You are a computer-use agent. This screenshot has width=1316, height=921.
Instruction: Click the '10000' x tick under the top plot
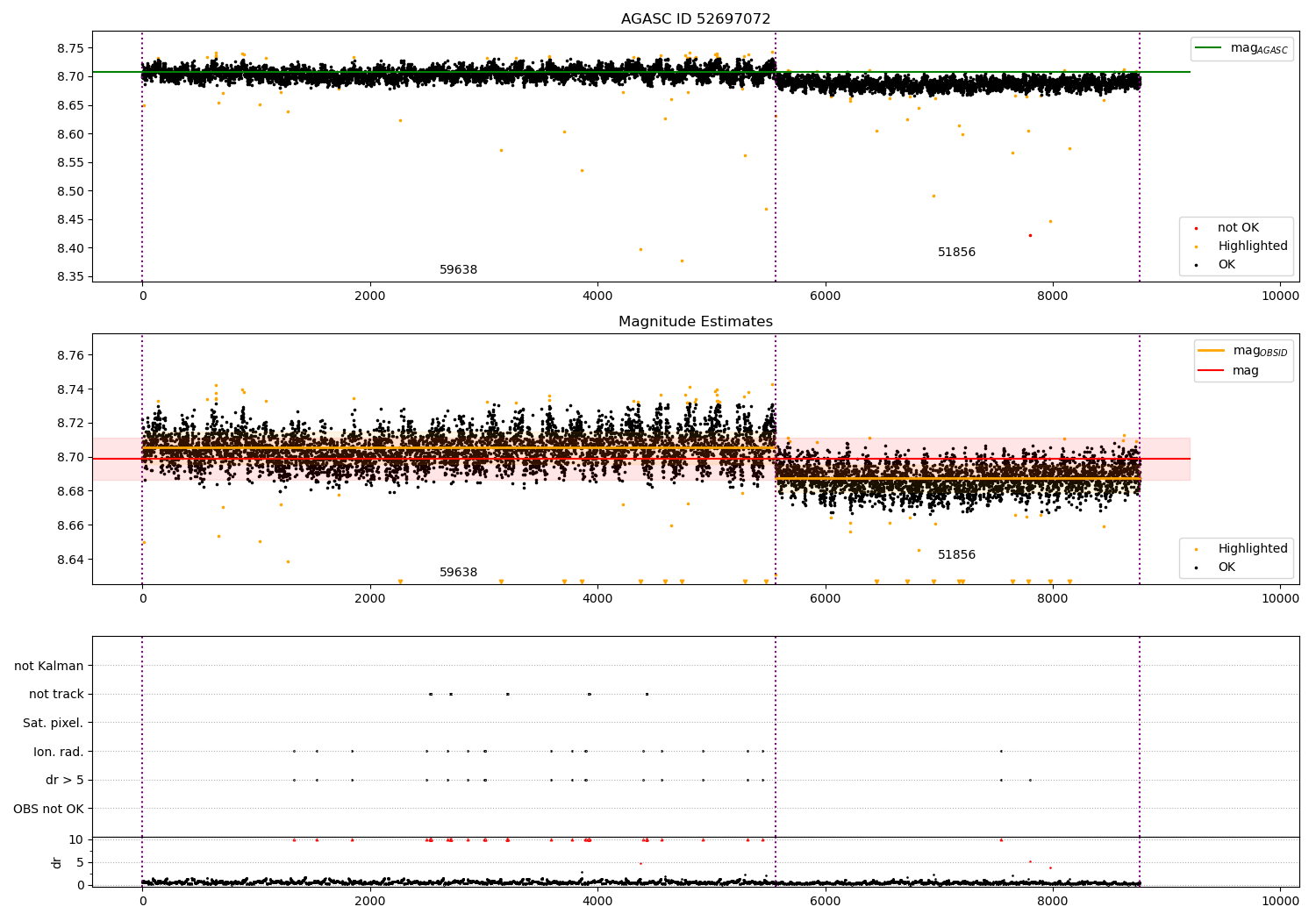[x=1280, y=296]
